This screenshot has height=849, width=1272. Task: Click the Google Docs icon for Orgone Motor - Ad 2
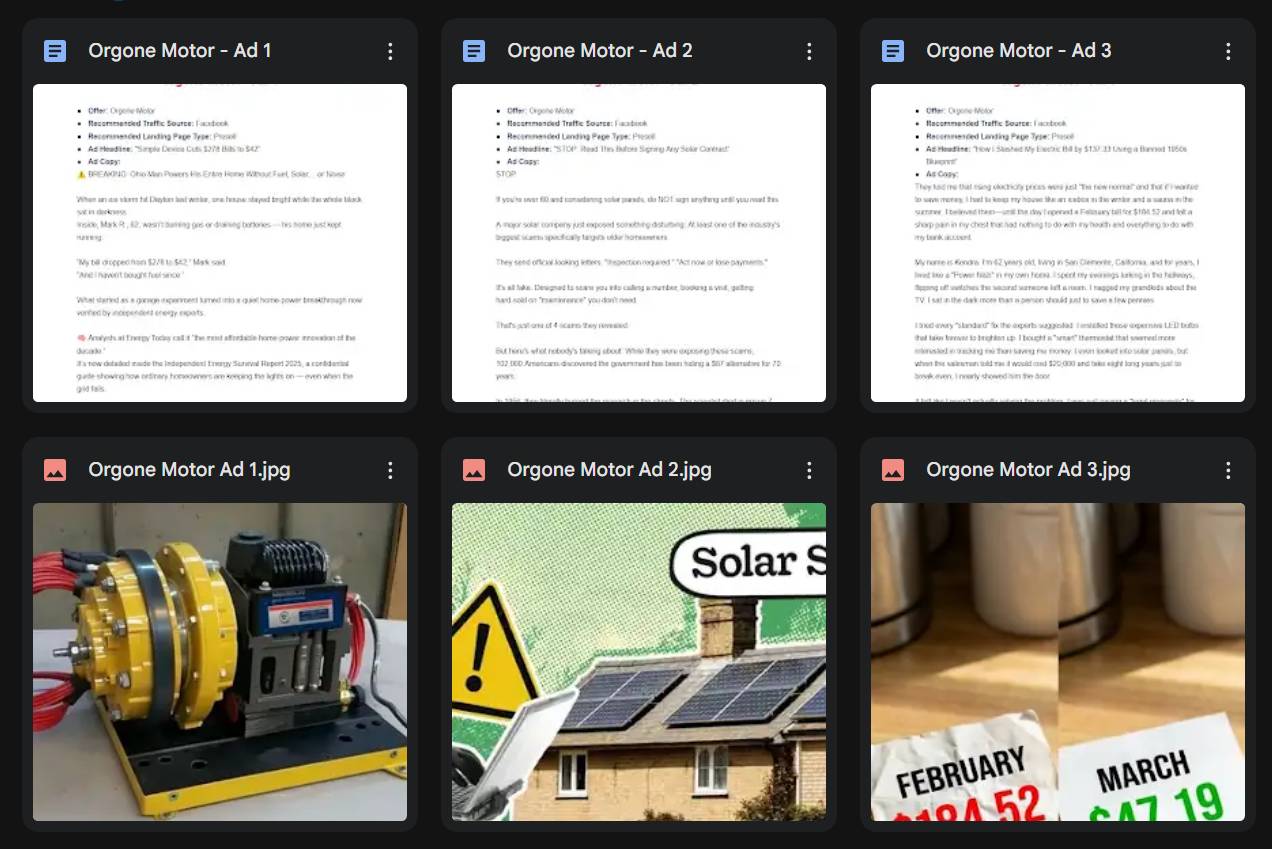(474, 51)
